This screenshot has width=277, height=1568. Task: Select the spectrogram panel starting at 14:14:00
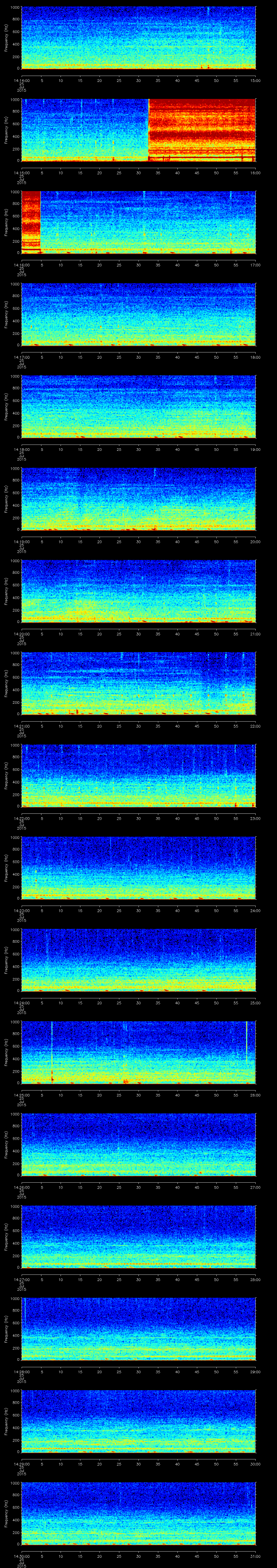click(x=138, y=38)
